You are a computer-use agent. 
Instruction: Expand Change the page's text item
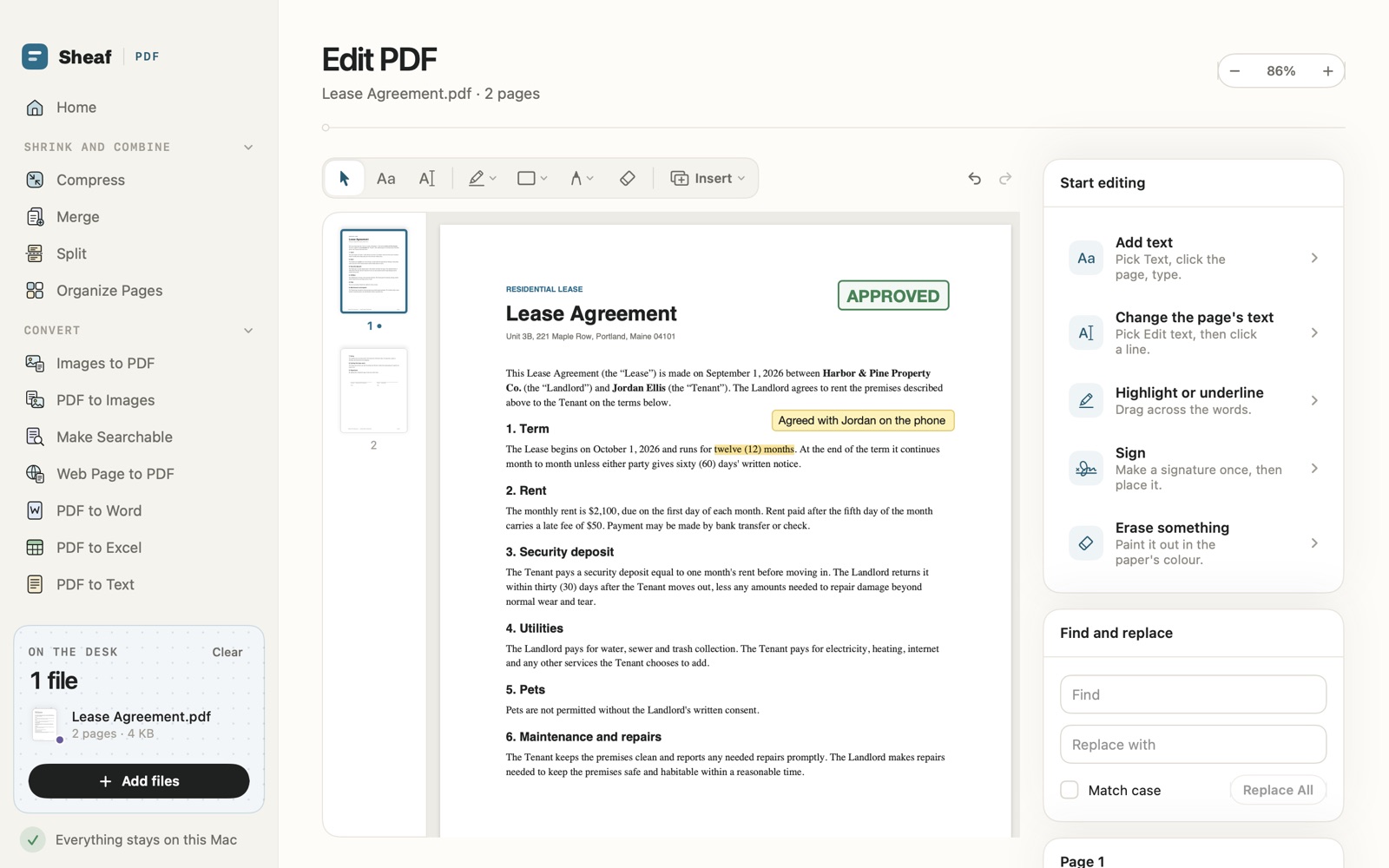coord(1193,332)
